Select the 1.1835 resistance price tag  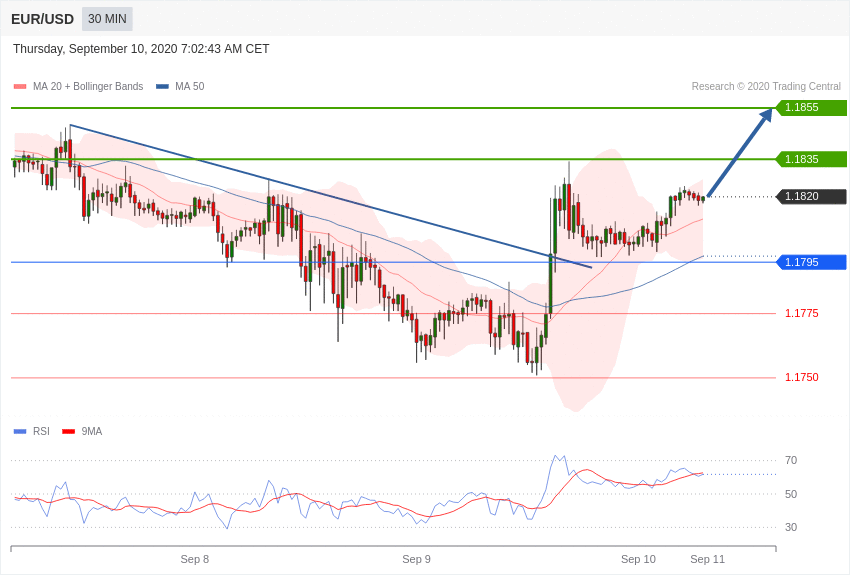(811, 159)
